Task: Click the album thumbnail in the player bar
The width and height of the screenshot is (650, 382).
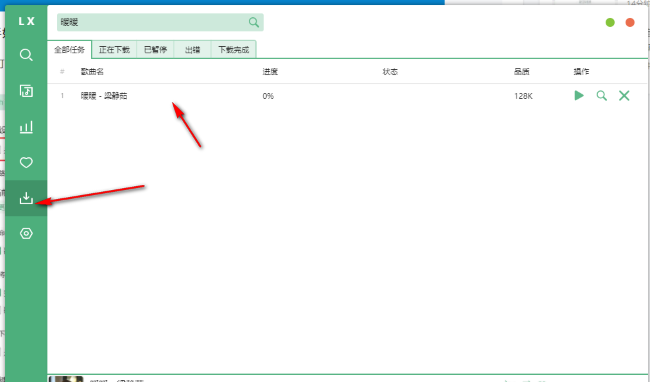Action: (x=66, y=379)
